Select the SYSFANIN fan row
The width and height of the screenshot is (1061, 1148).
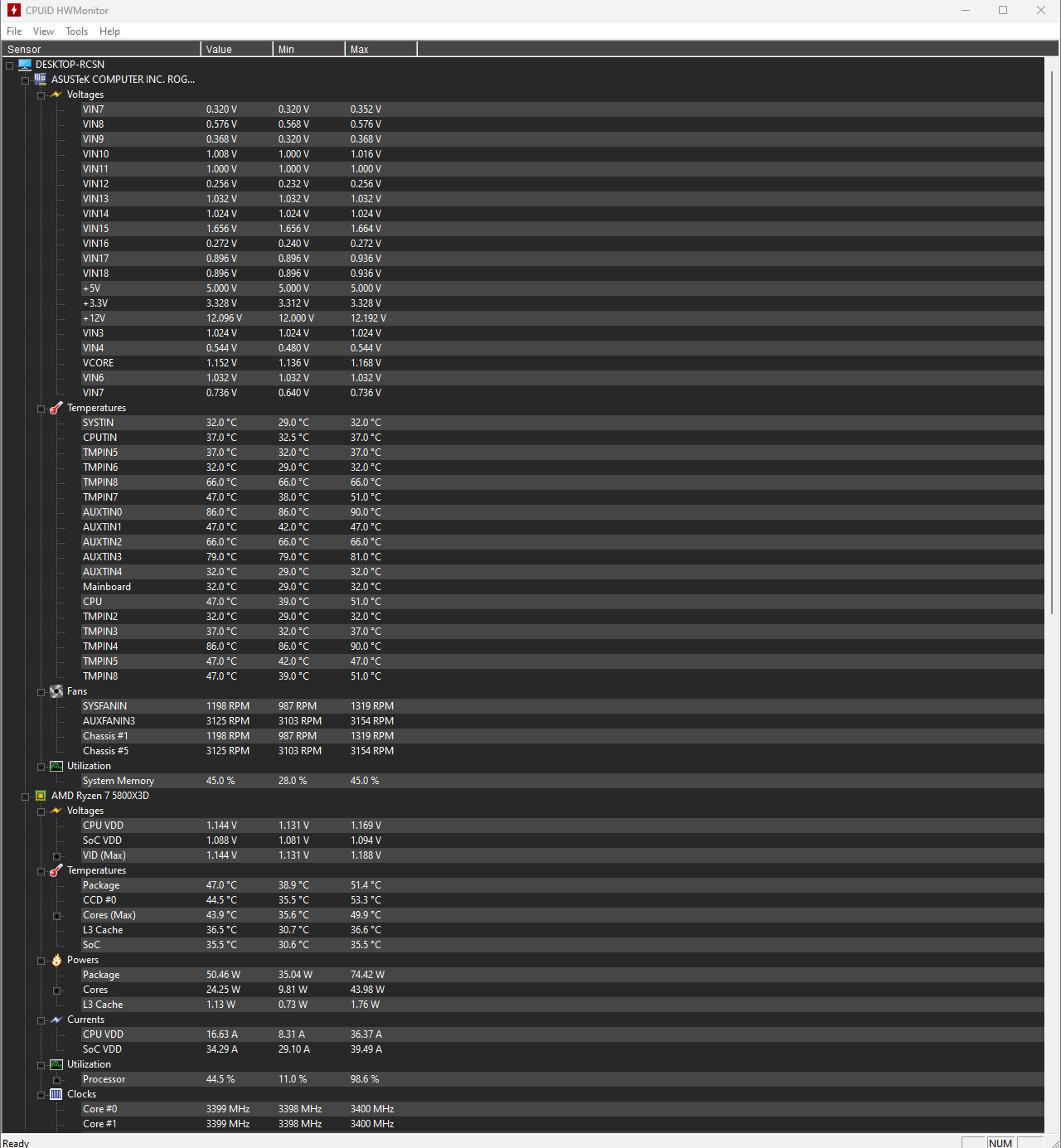click(x=563, y=706)
